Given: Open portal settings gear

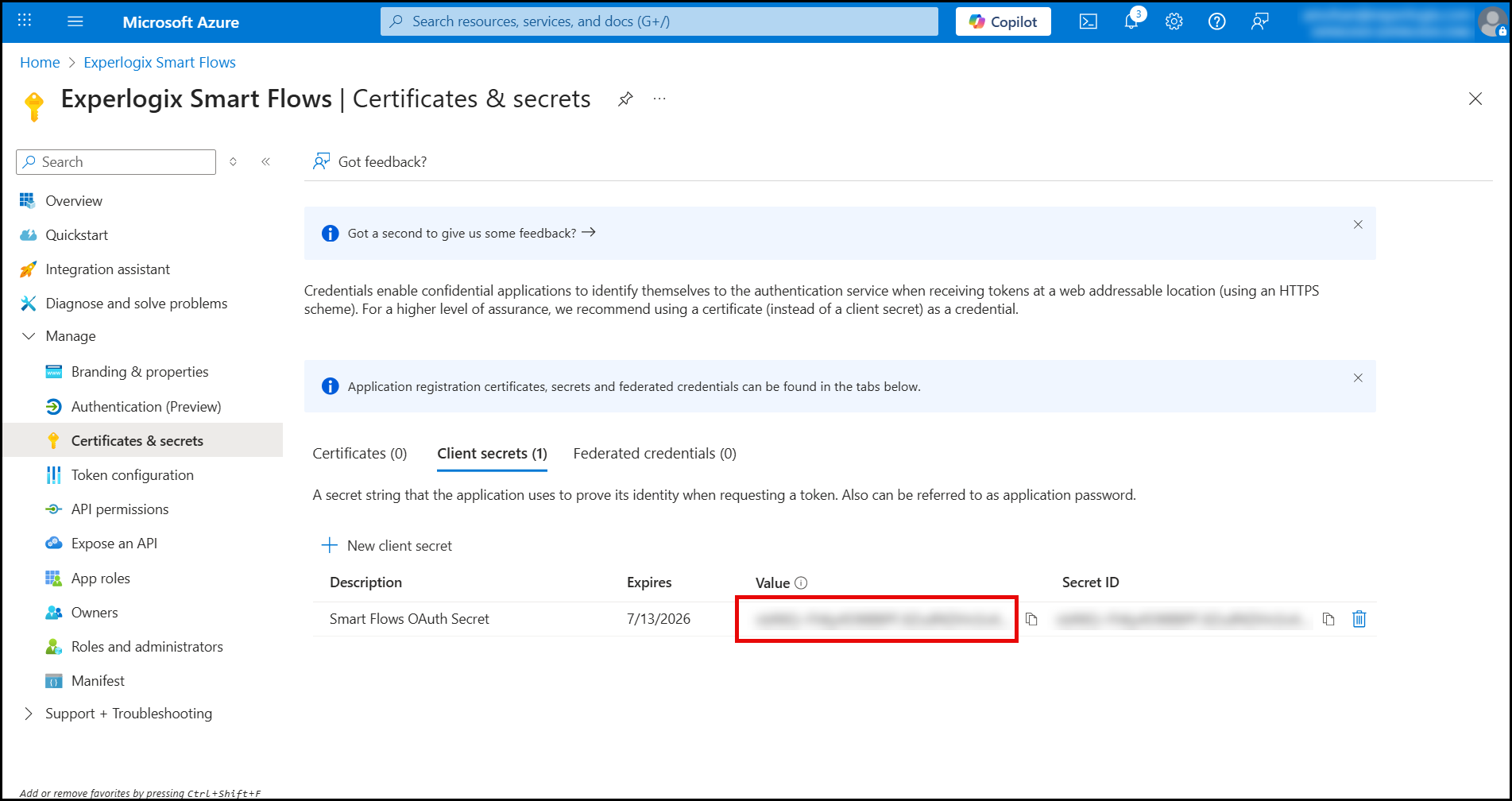Looking at the screenshot, I should 1174,21.
